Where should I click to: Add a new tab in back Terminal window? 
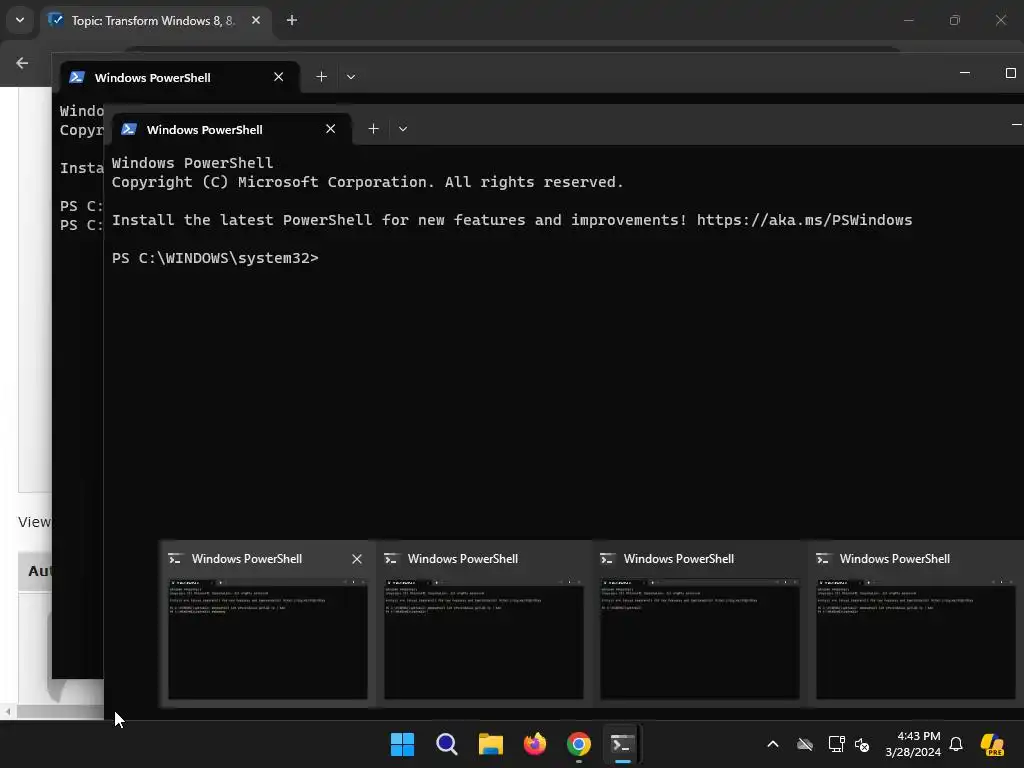pos(321,76)
